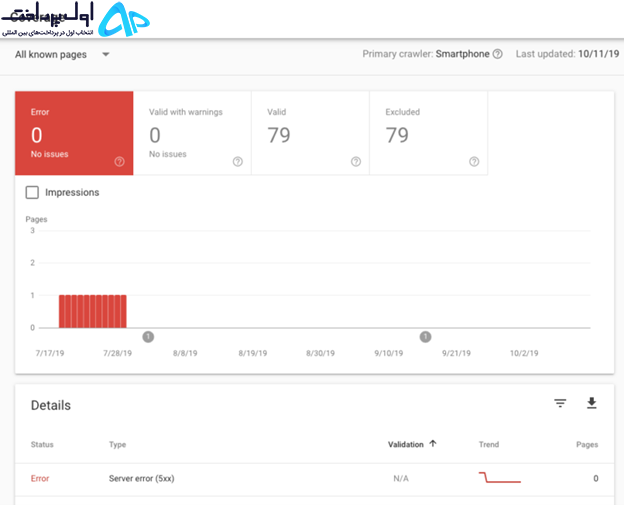Sort by the Validation column header
Image resolution: width=624 pixels, height=505 pixels.
406,445
